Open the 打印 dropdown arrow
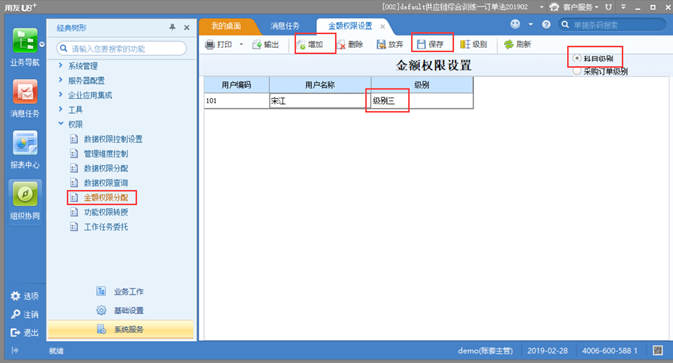The height and width of the screenshot is (363, 673). pos(241,44)
